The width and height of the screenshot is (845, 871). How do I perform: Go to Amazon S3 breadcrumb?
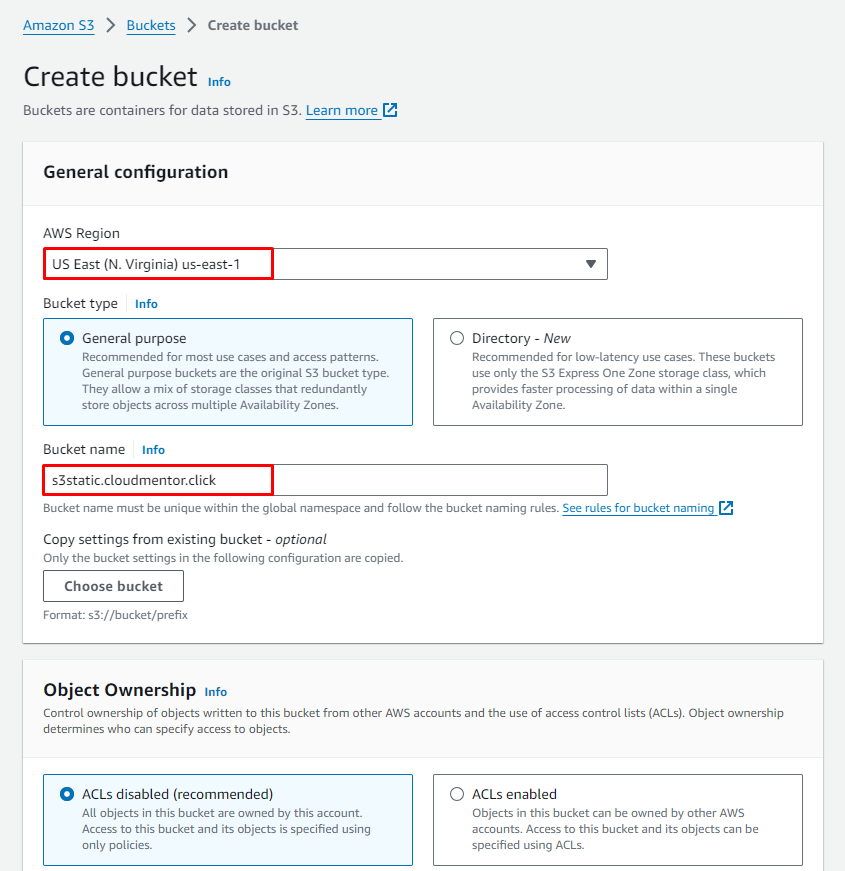pos(59,25)
